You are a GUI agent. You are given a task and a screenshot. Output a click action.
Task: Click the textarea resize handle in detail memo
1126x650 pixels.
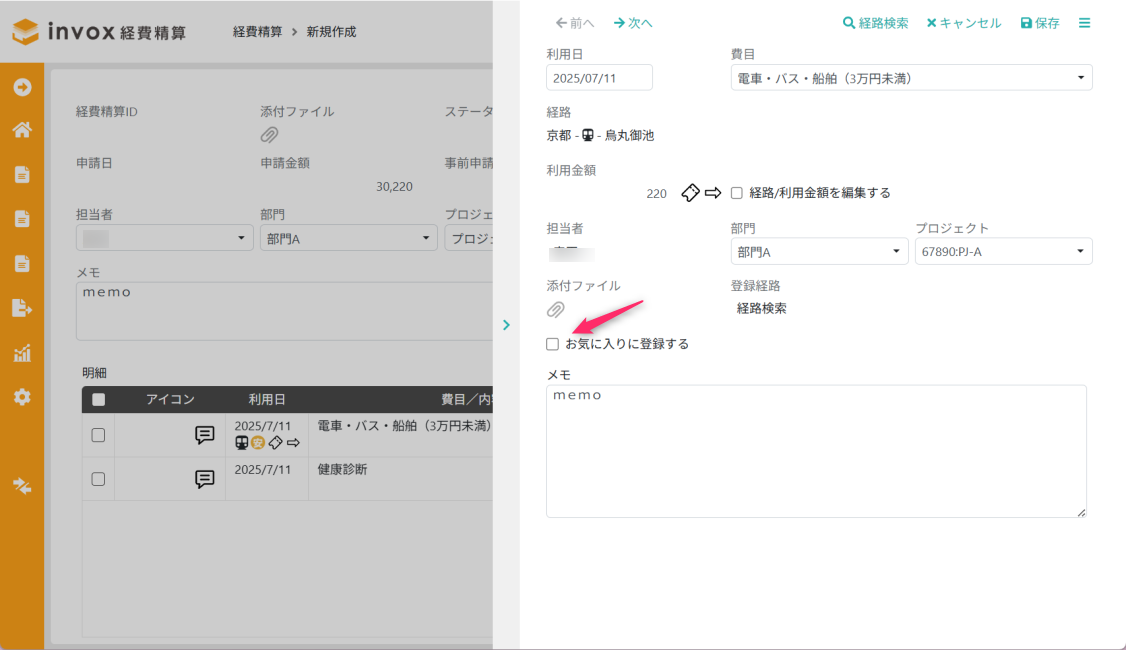tap(1081, 512)
